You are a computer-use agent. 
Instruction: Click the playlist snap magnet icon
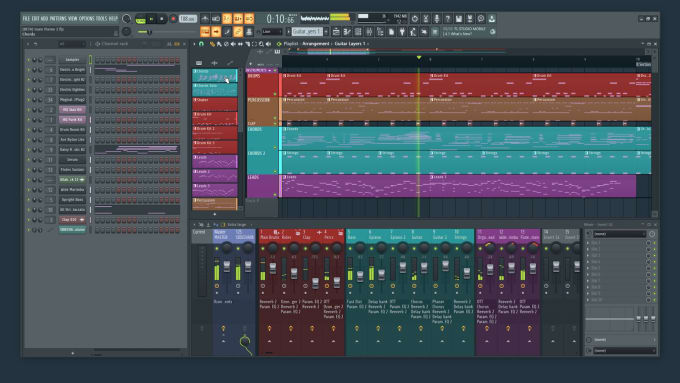[201, 44]
